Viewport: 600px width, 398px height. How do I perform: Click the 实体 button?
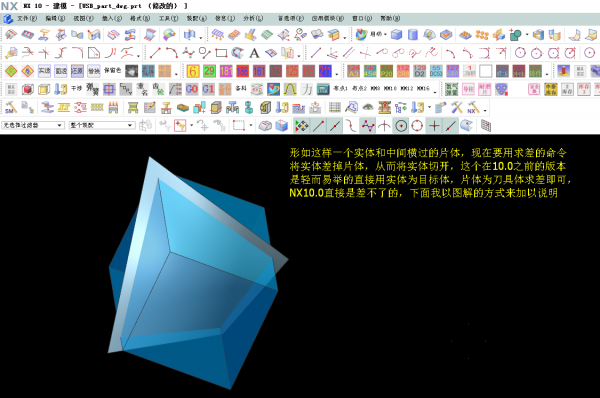pos(44,71)
